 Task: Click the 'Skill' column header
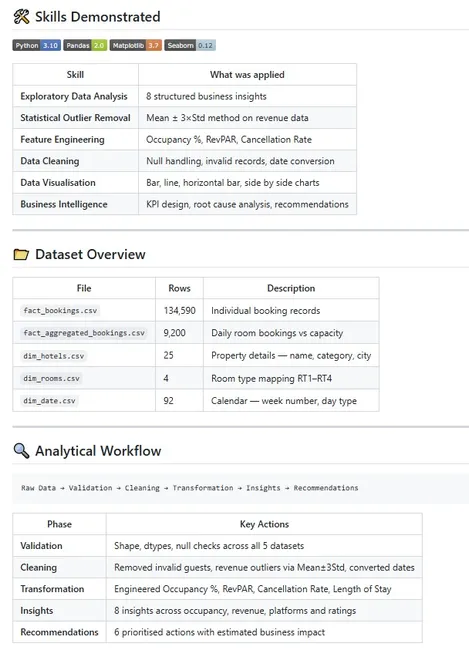pyautogui.click(x=75, y=75)
